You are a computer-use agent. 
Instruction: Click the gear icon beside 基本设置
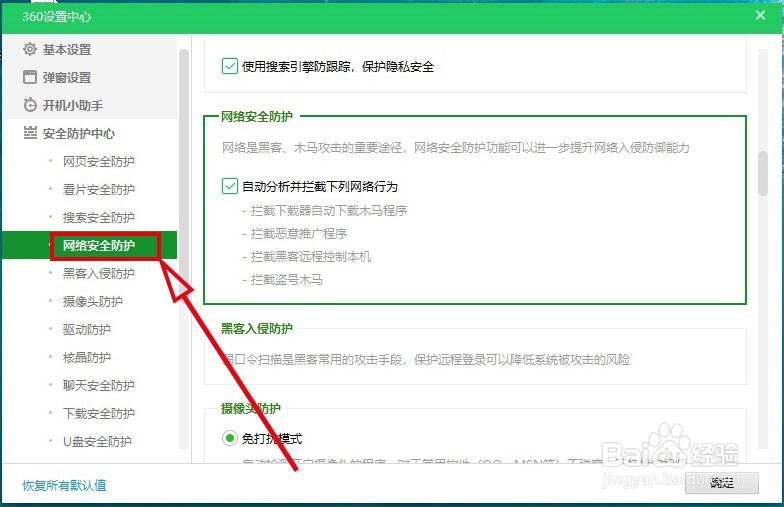[30, 49]
